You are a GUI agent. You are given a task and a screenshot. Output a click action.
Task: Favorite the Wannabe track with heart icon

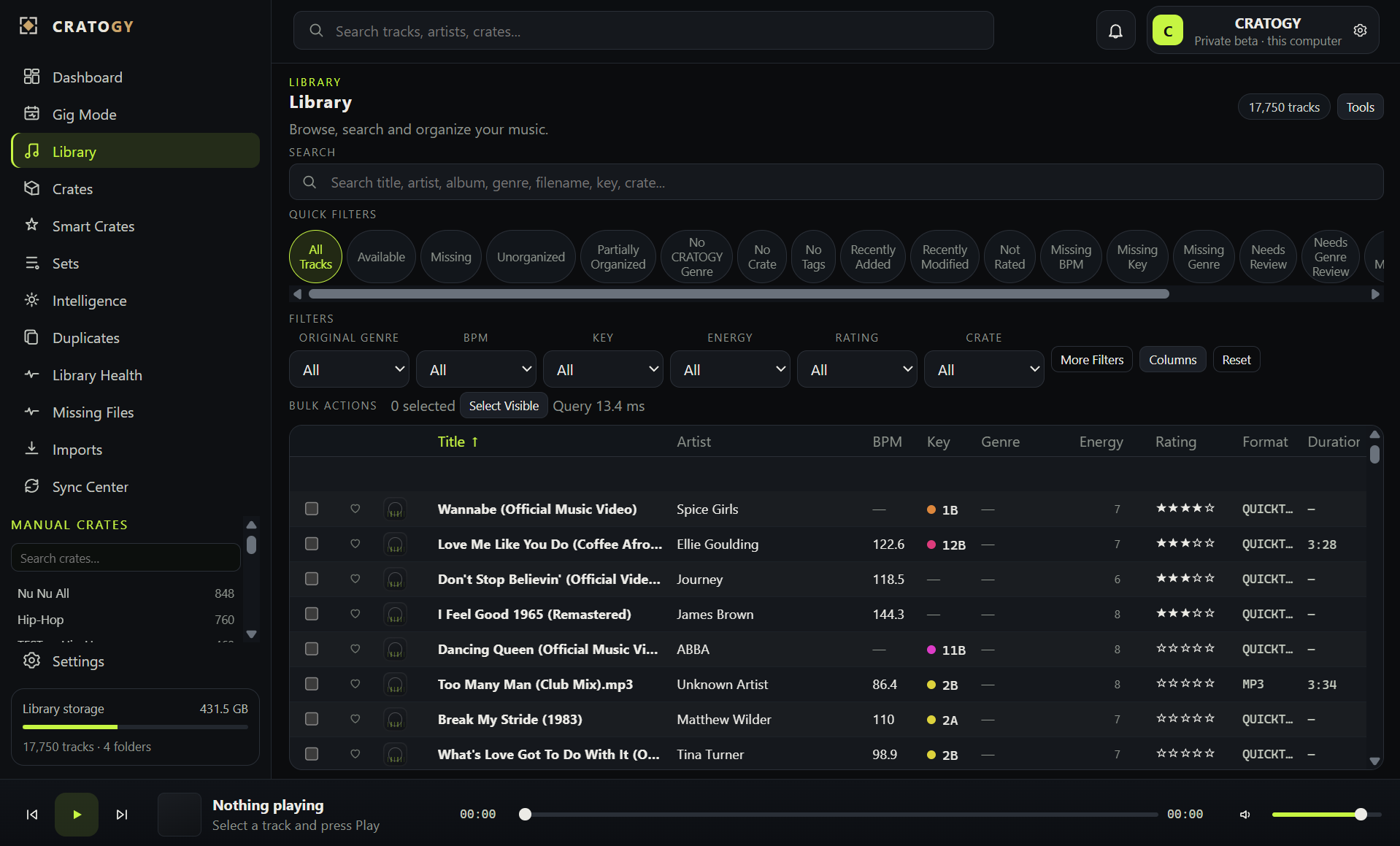(355, 509)
